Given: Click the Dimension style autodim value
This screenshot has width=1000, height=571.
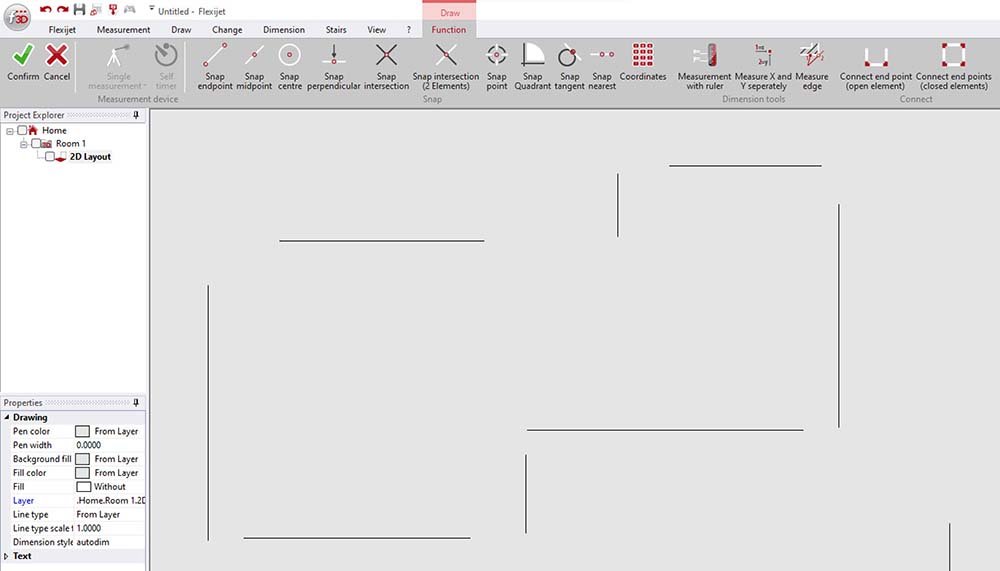Looking at the screenshot, I should (x=110, y=542).
